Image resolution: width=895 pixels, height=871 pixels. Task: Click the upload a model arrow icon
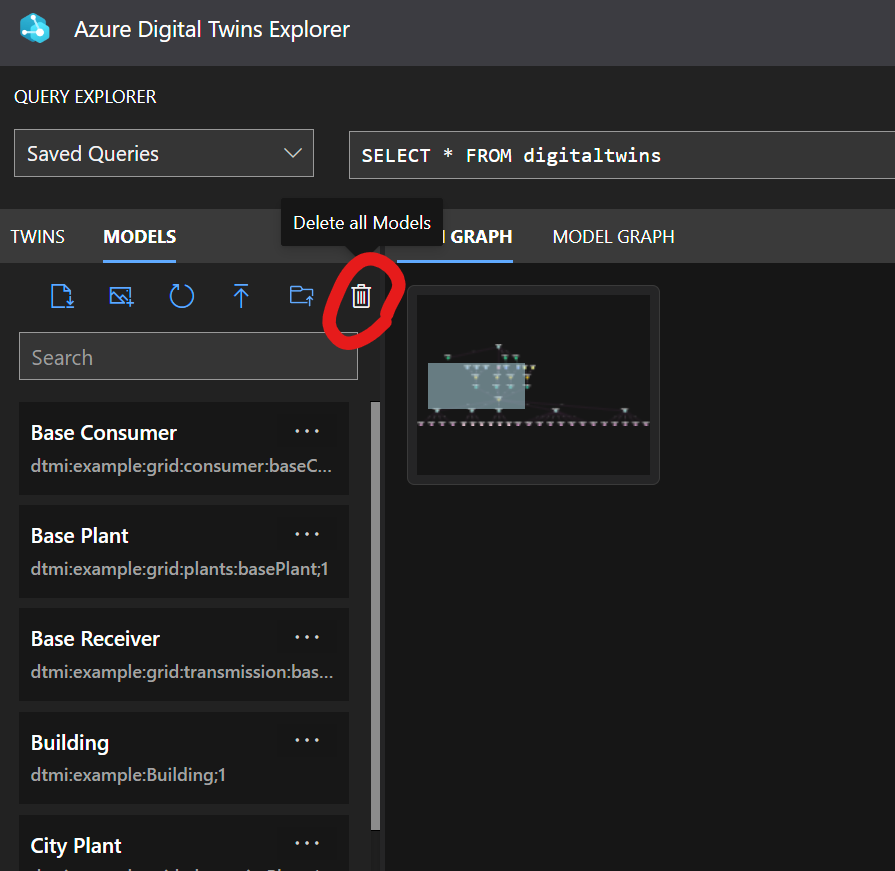[x=241, y=296]
